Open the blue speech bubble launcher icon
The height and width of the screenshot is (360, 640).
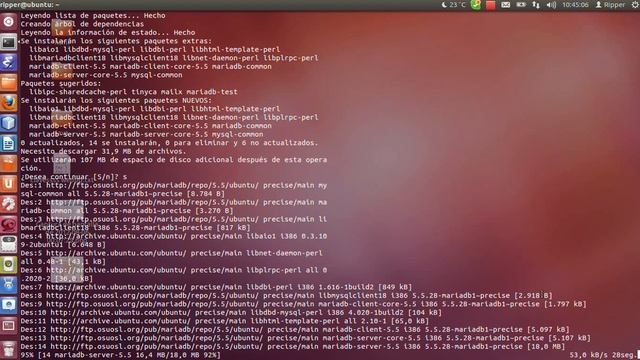(x=9, y=305)
